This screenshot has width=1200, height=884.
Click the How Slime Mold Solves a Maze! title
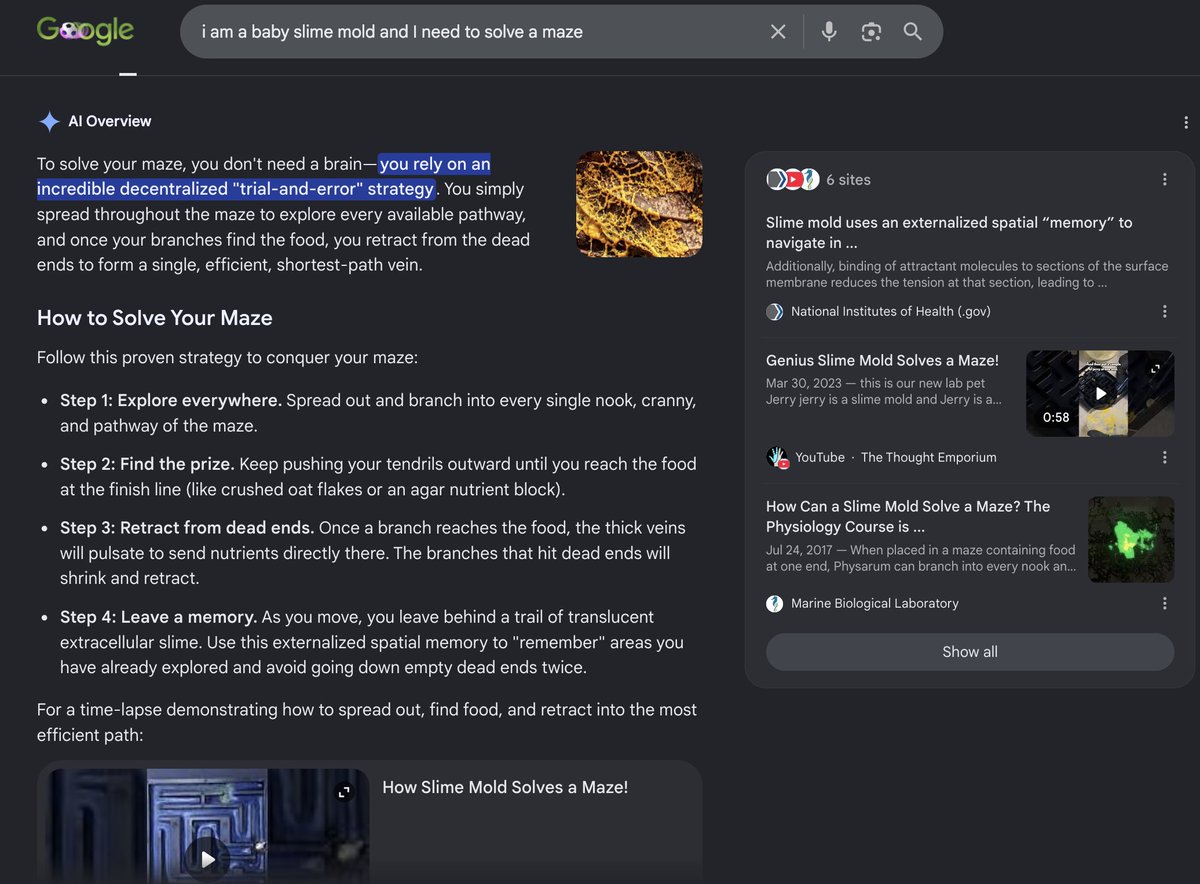tap(505, 788)
